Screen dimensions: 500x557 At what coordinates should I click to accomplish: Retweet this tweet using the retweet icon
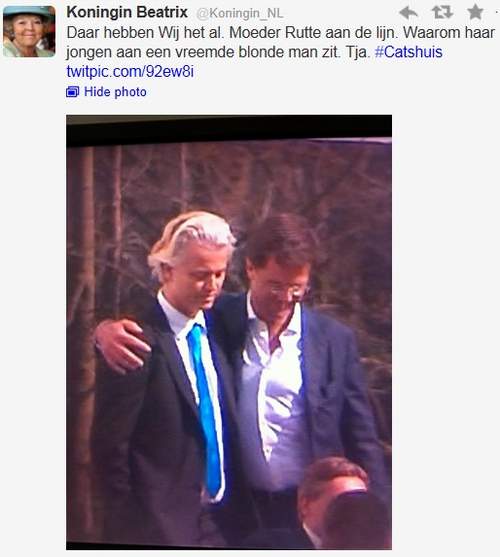(442, 12)
